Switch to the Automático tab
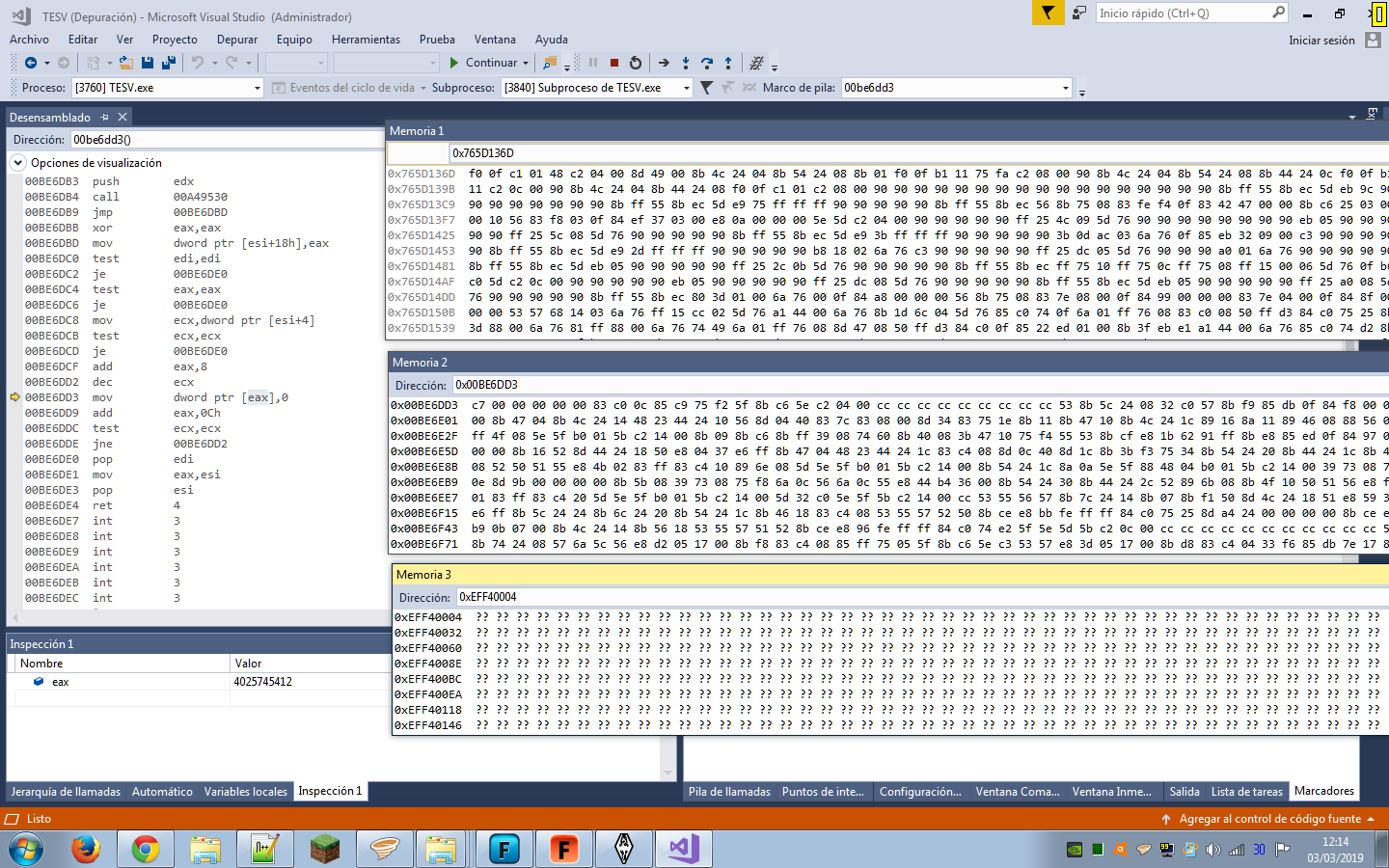 [162, 792]
